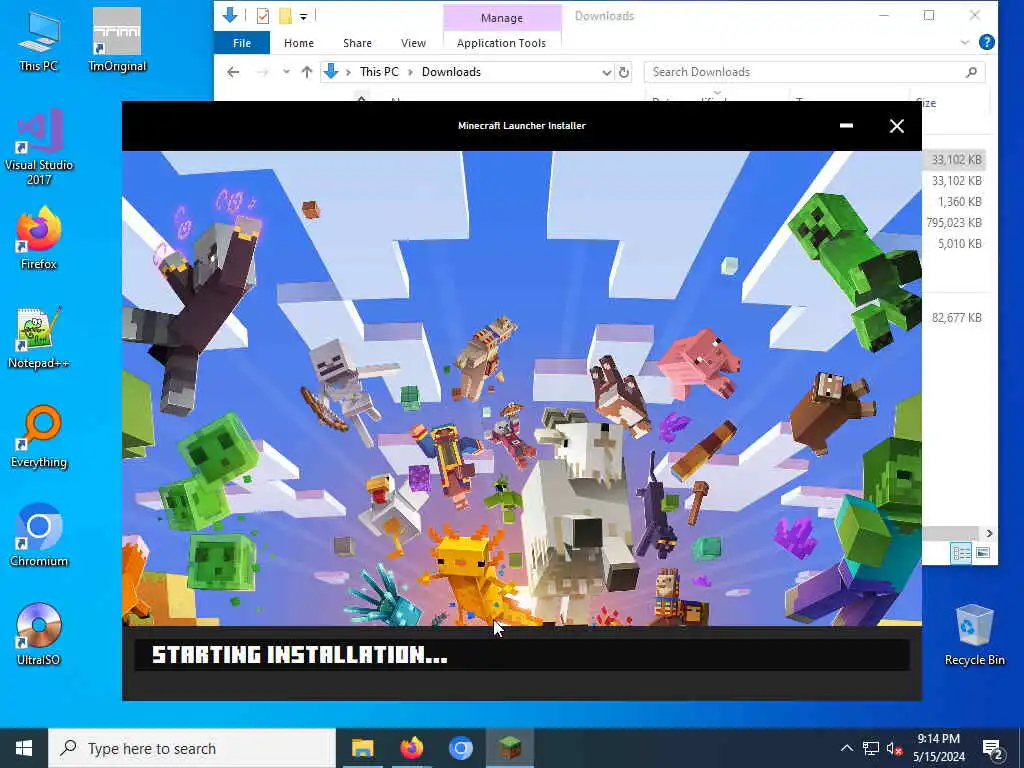Viewport: 1024px width, 768px height.
Task: Minimize the Minecraft Launcher Installer
Action: coord(846,125)
